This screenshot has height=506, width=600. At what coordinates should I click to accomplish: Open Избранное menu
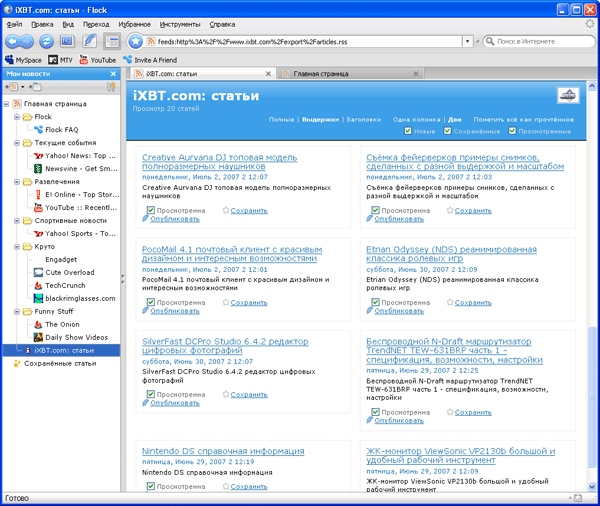point(134,24)
